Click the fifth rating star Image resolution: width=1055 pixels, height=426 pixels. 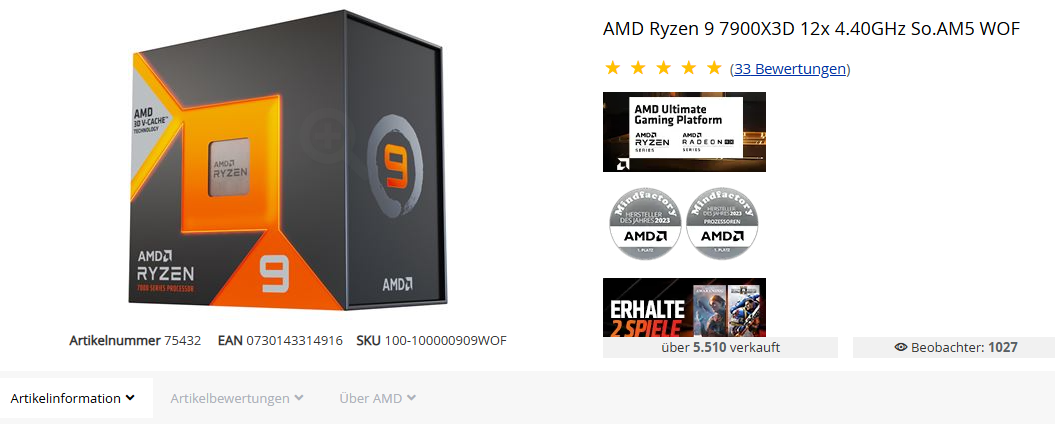point(715,68)
